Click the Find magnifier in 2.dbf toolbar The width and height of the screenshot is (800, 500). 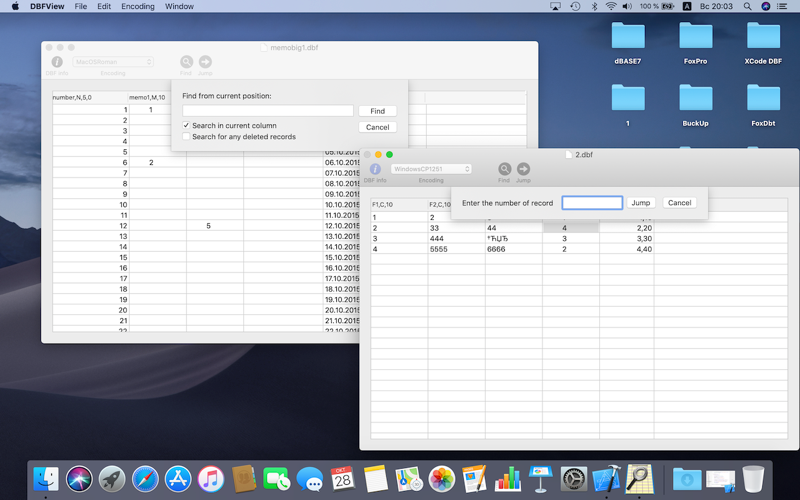(505, 169)
